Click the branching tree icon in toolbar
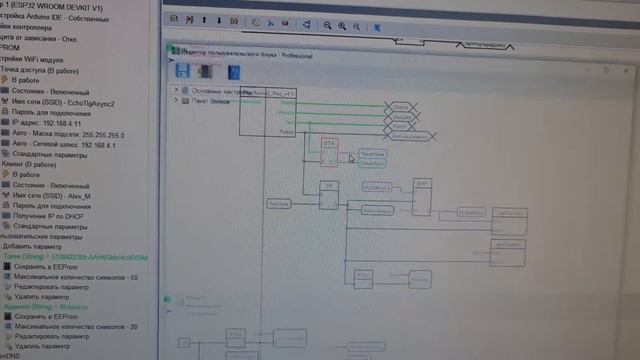Image resolution: width=640 pixels, height=360 pixels. (x=307, y=25)
